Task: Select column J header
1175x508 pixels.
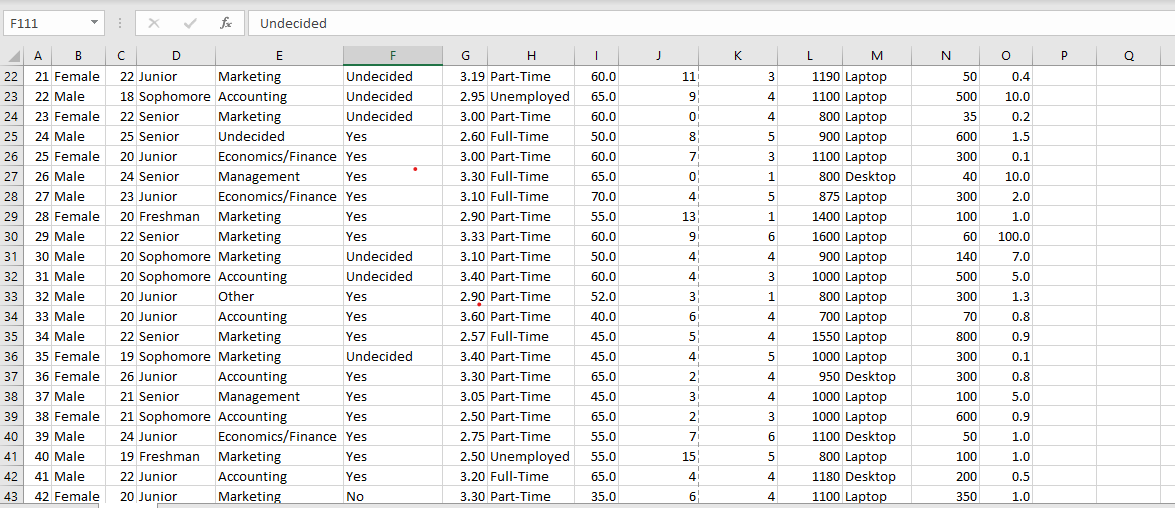Action: (659, 55)
